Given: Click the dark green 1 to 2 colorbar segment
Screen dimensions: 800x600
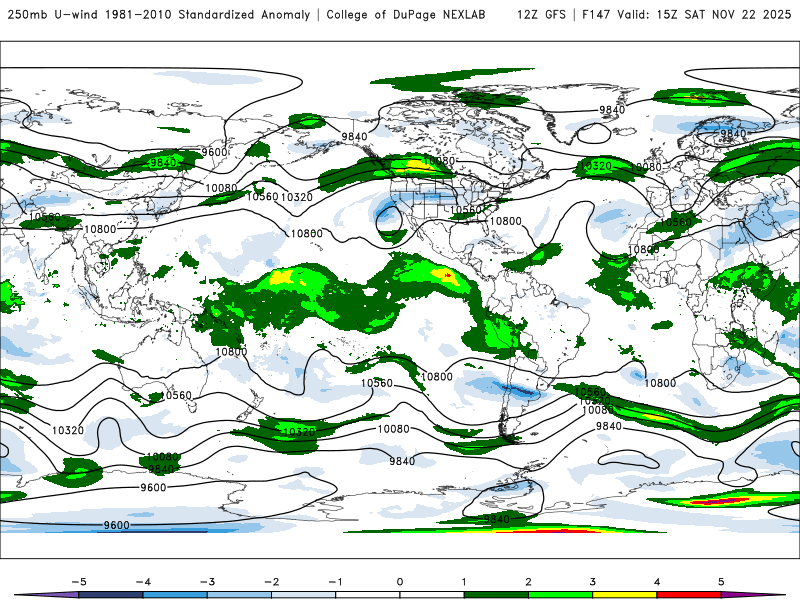Looking at the screenshot, I should coord(496,595).
